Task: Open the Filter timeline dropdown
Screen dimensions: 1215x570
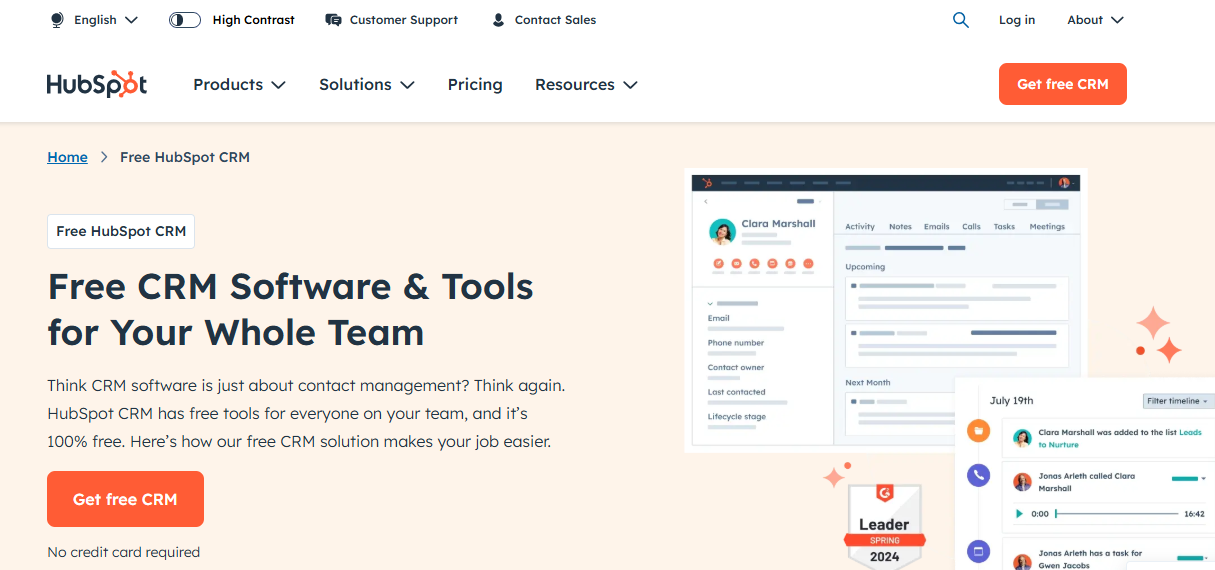Action: click(x=1177, y=401)
